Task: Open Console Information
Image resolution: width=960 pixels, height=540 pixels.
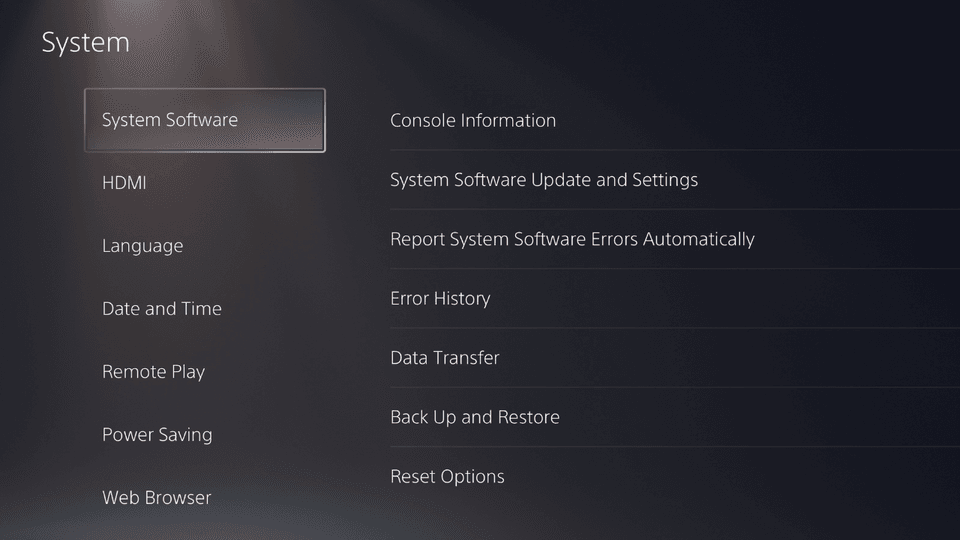Action: (x=675, y=121)
